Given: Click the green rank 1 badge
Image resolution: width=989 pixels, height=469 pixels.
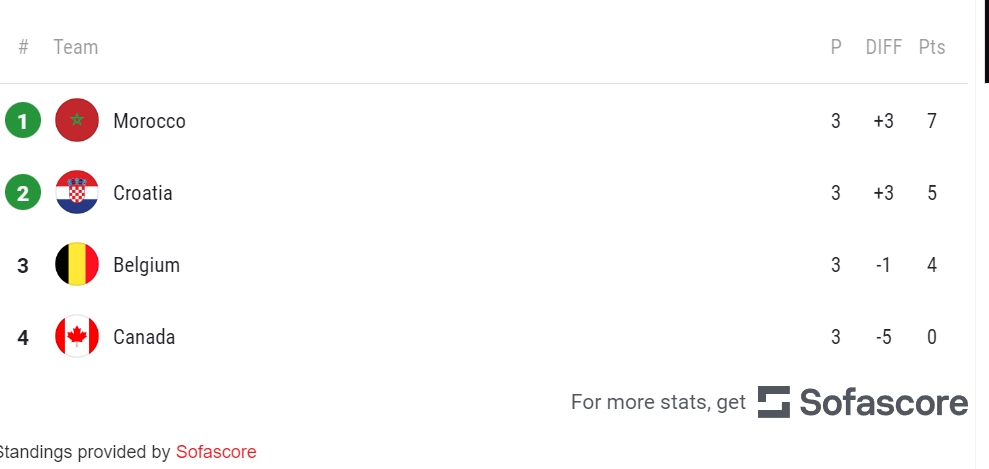Looking at the screenshot, I should coord(23,121).
